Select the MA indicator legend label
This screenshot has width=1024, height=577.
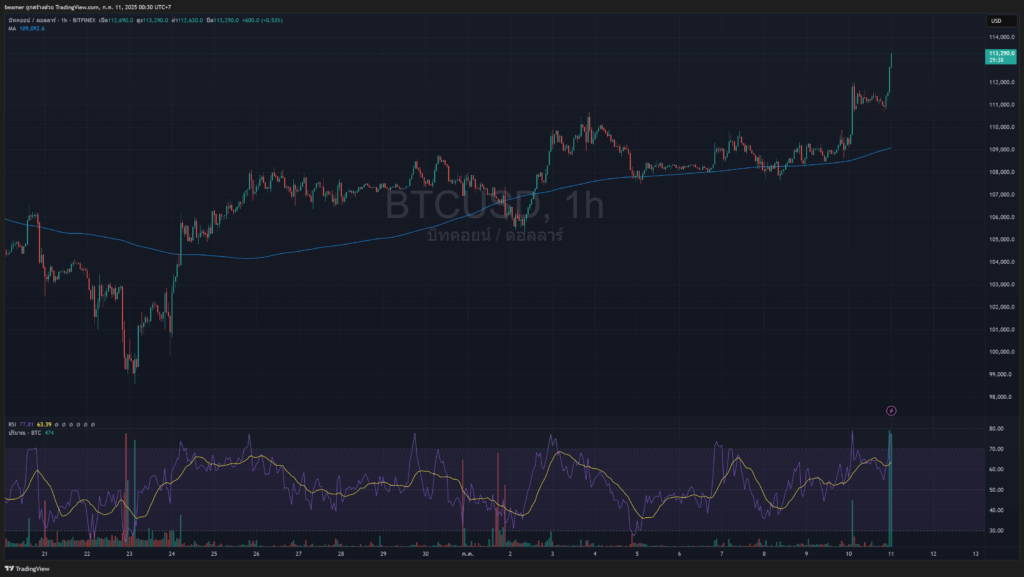click(x=12, y=28)
